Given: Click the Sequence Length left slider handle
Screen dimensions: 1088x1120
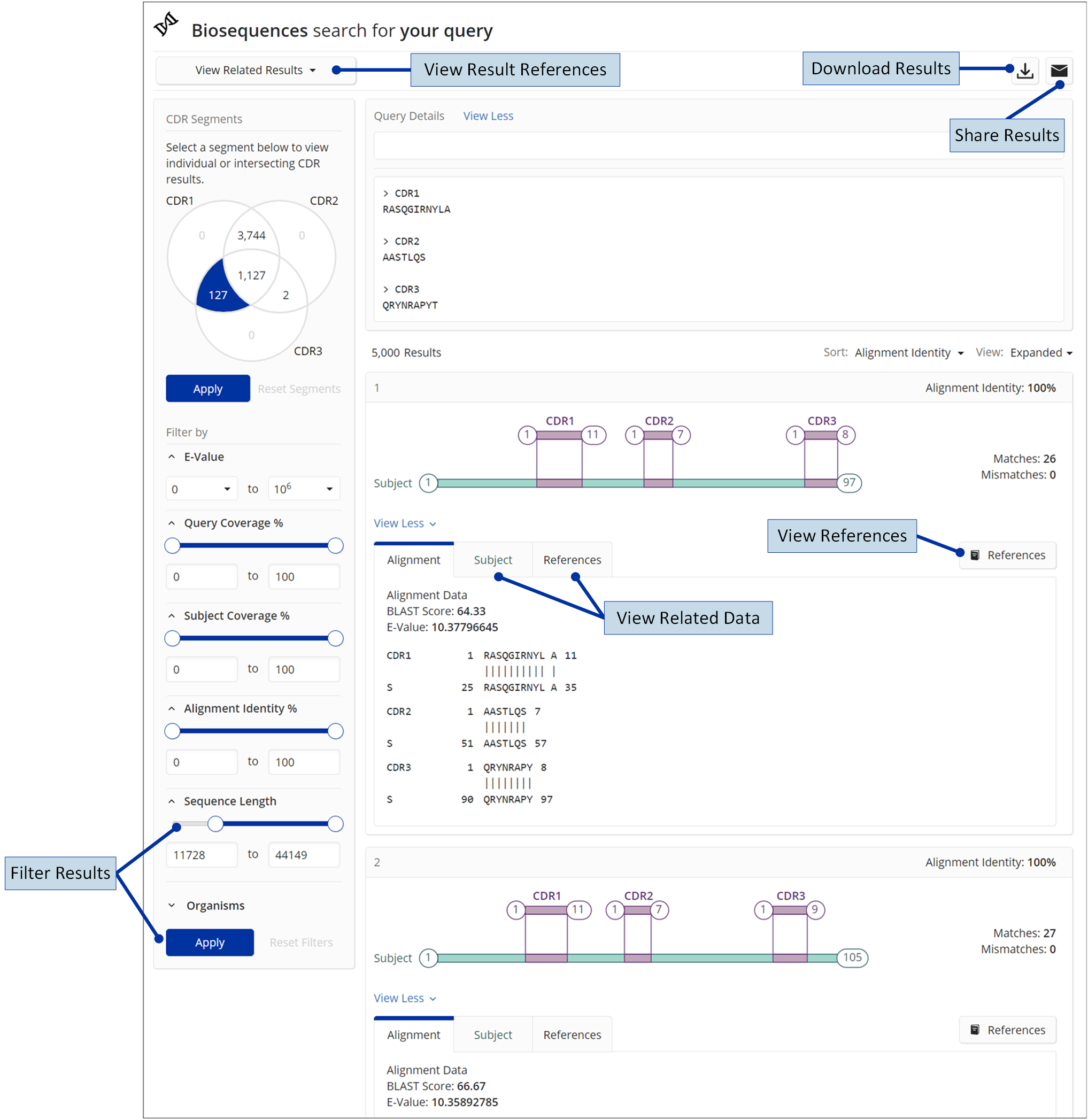Looking at the screenshot, I should (x=215, y=823).
